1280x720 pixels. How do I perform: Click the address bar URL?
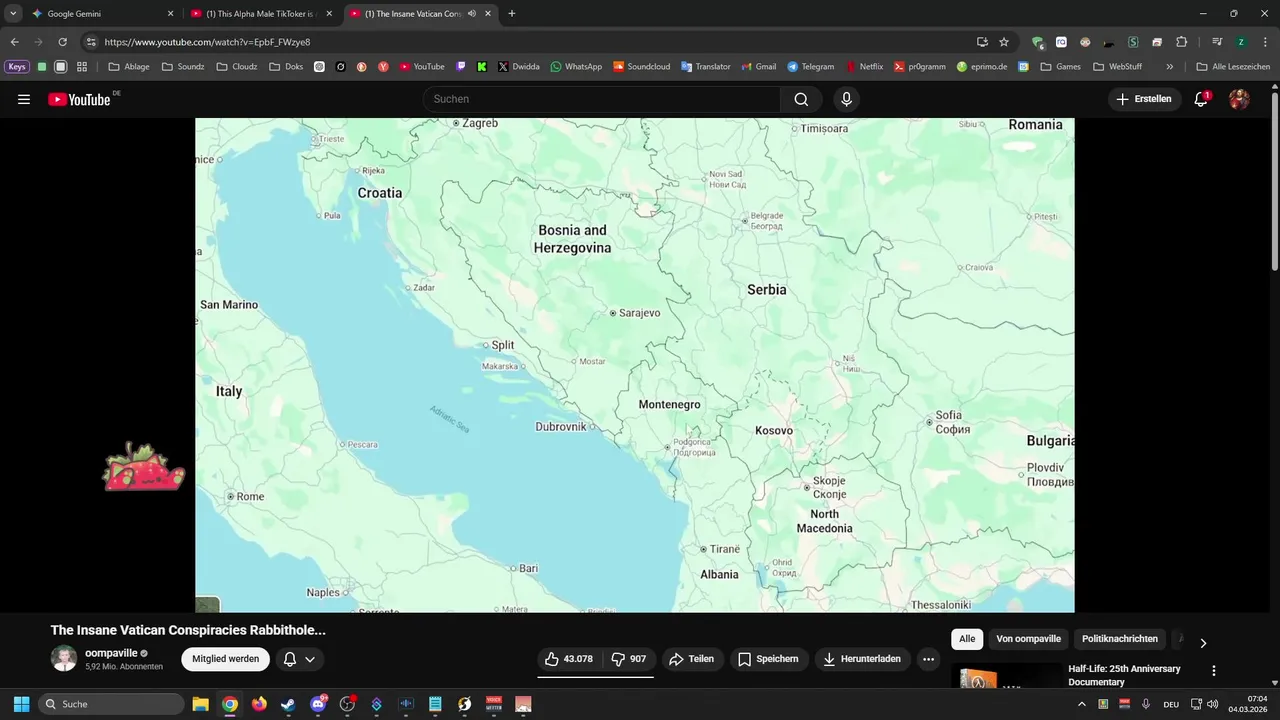point(207,42)
